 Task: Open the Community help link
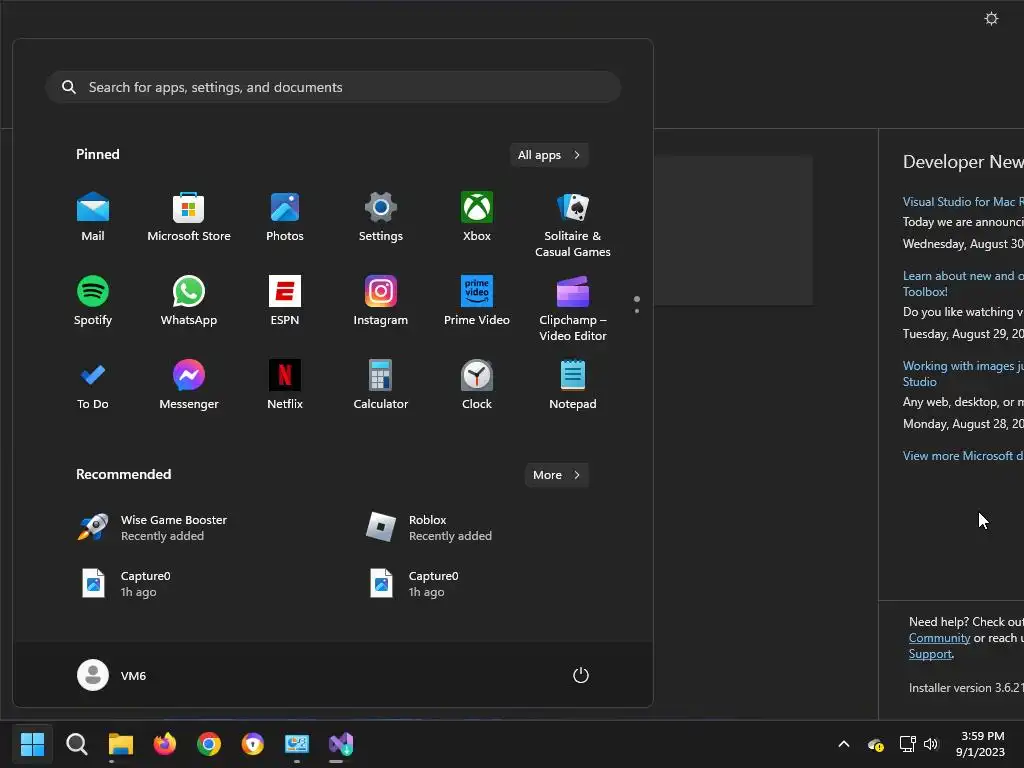(x=939, y=638)
